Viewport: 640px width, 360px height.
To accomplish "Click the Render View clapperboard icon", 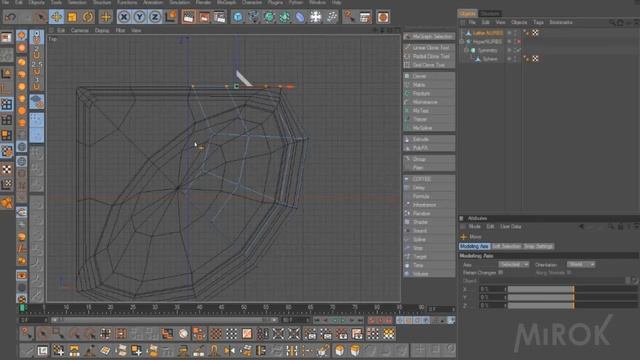I will [189, 17].
